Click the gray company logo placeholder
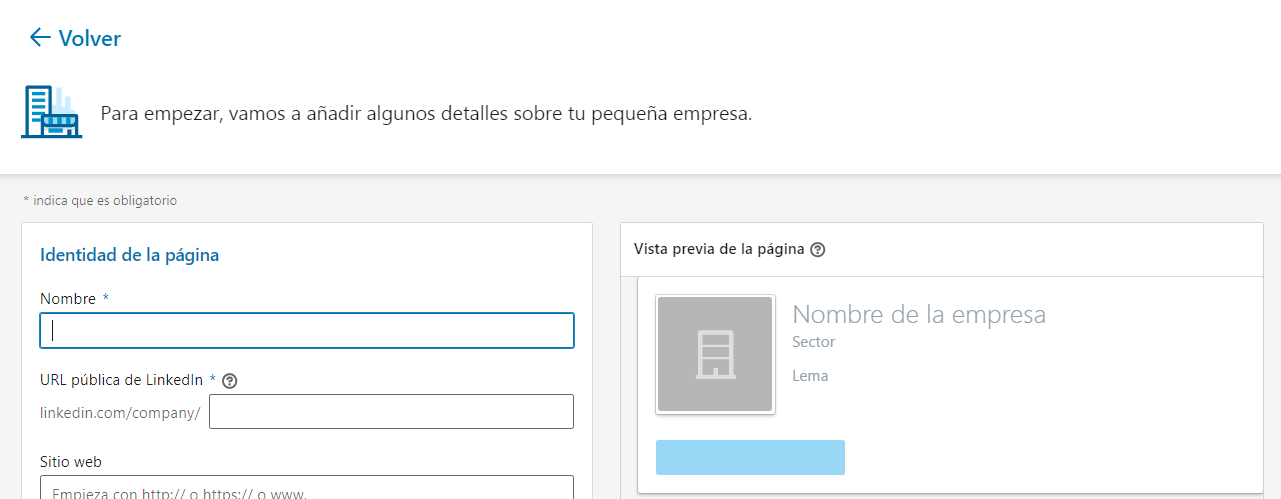 click(x=714, y=354)
